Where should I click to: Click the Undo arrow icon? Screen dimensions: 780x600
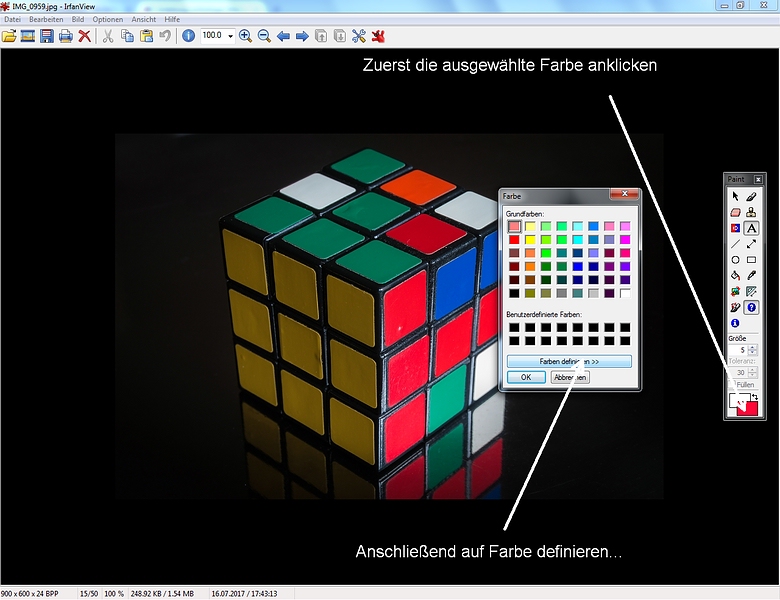tap(165, 36)
